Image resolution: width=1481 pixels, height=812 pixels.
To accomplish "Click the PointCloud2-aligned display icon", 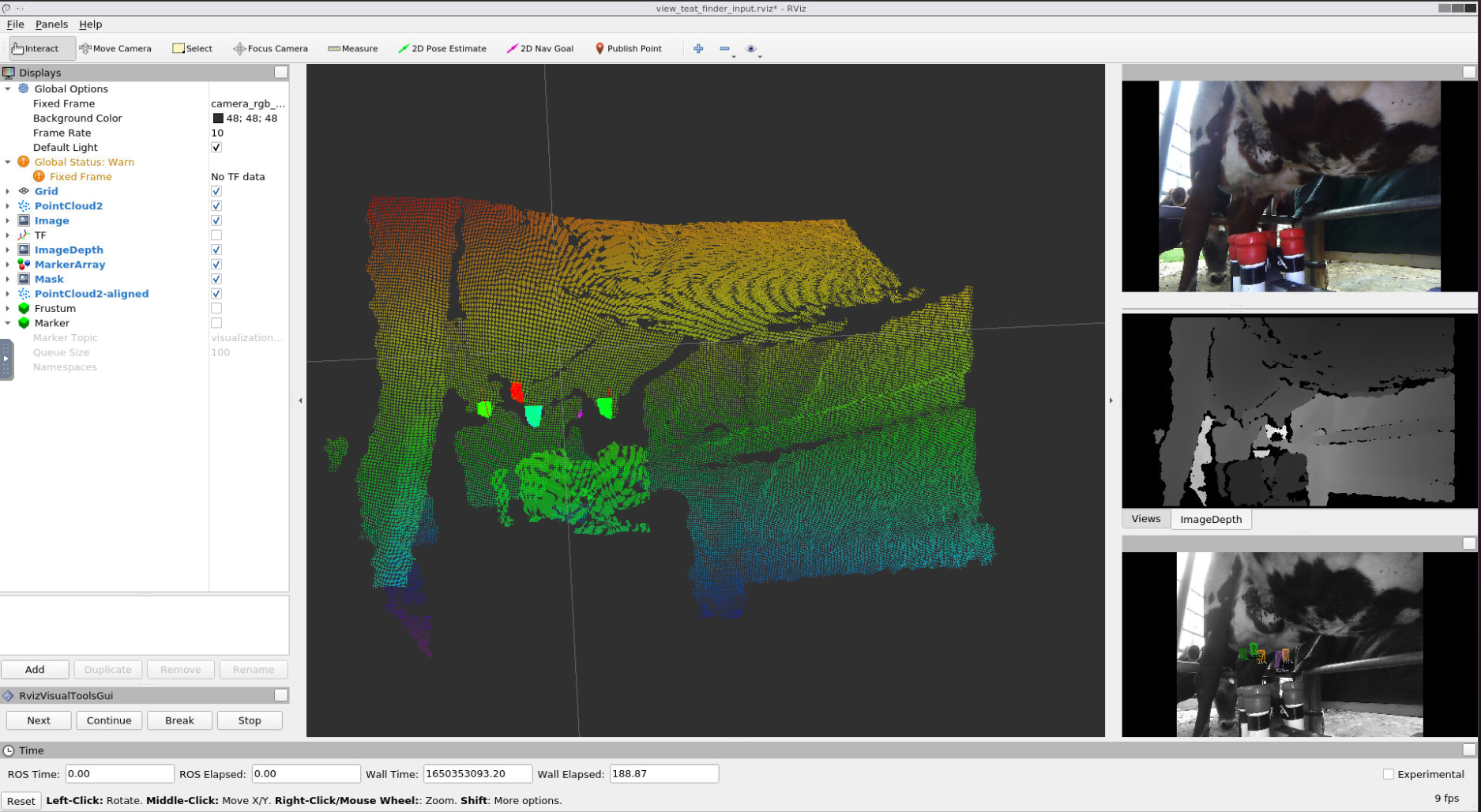I will [x=24, y=293].
